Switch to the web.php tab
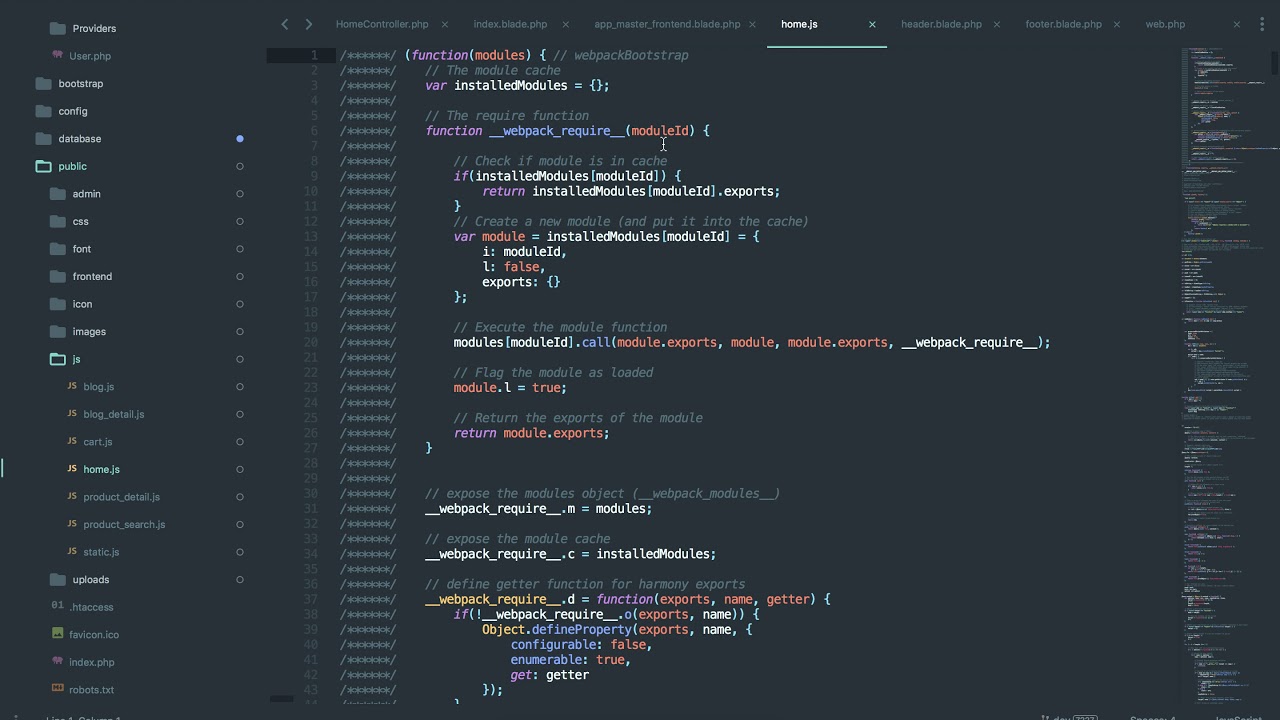1280x720 pixels. pos(1165,24)
